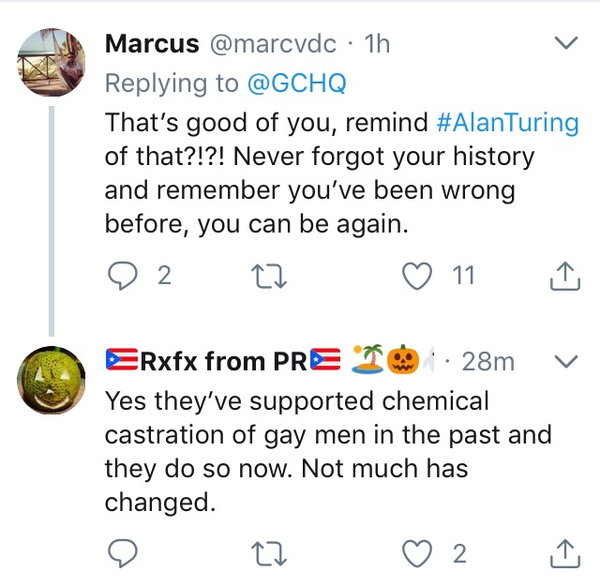Reply to Marcus's tweet

point(121,275)
